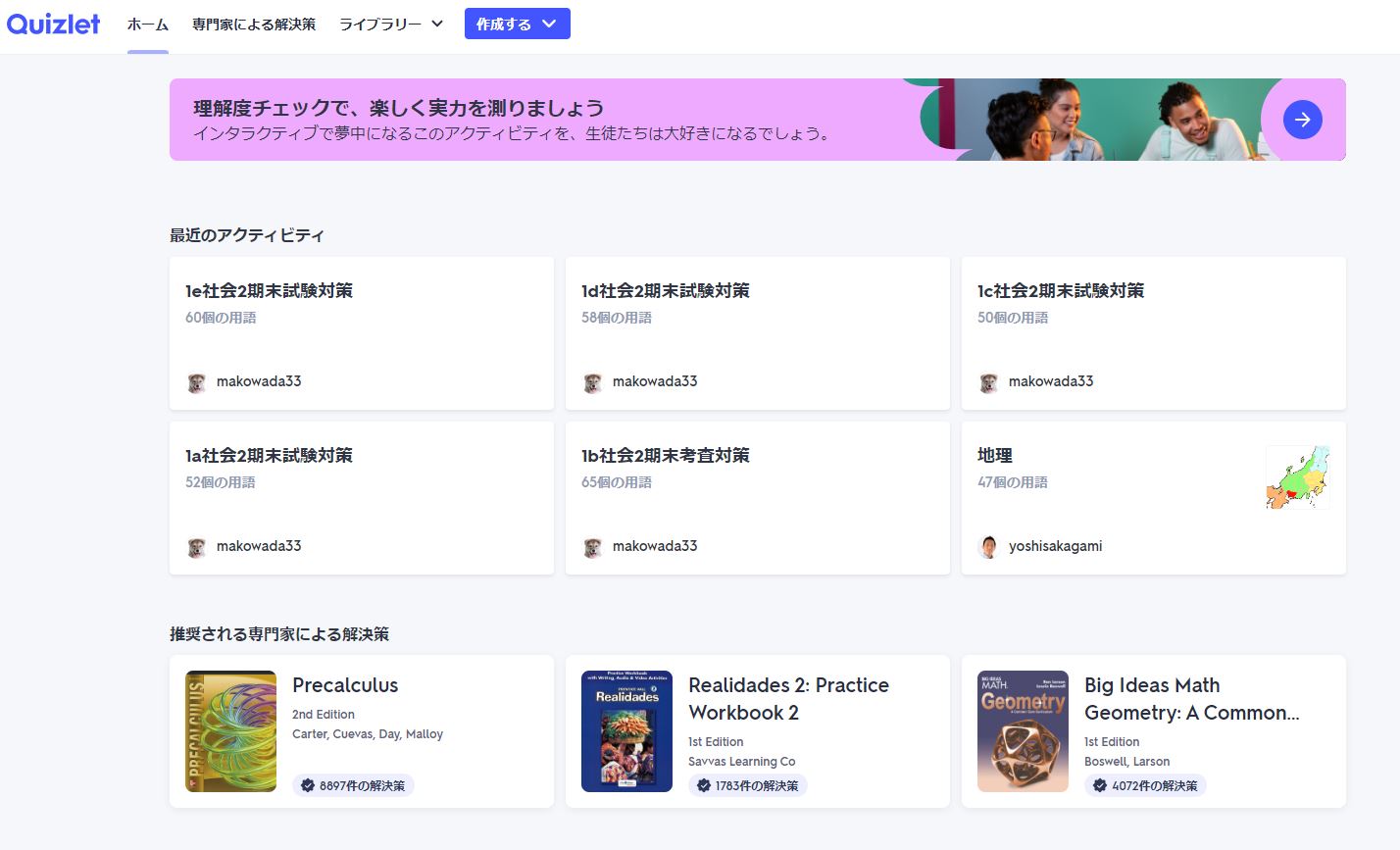The width and height of the screenshot is (1400, 850).
Task: Click the map thumbnail on 地理 card
Action: coord(1296,477)
